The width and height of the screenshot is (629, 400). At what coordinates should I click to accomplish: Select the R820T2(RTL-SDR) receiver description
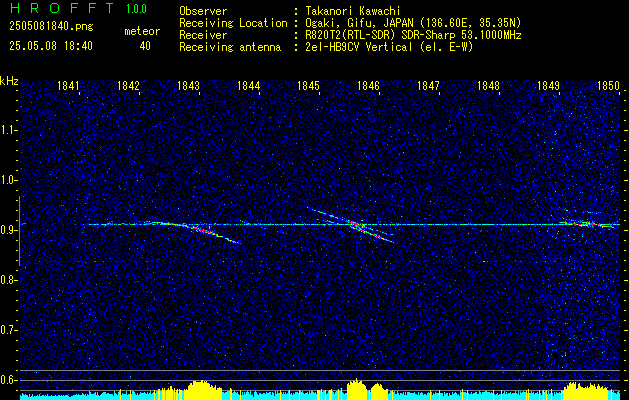click(x=413, y=35)
